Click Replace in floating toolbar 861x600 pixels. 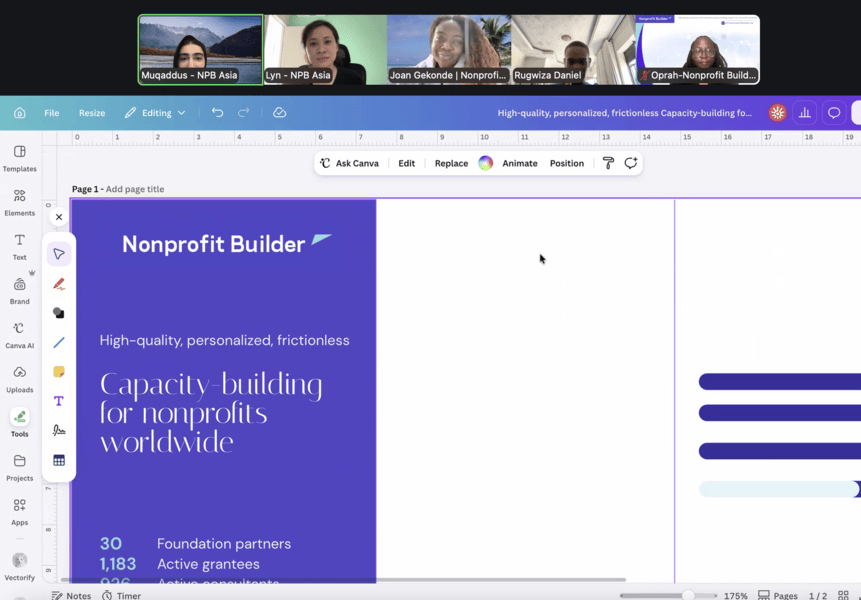(451, 163)
